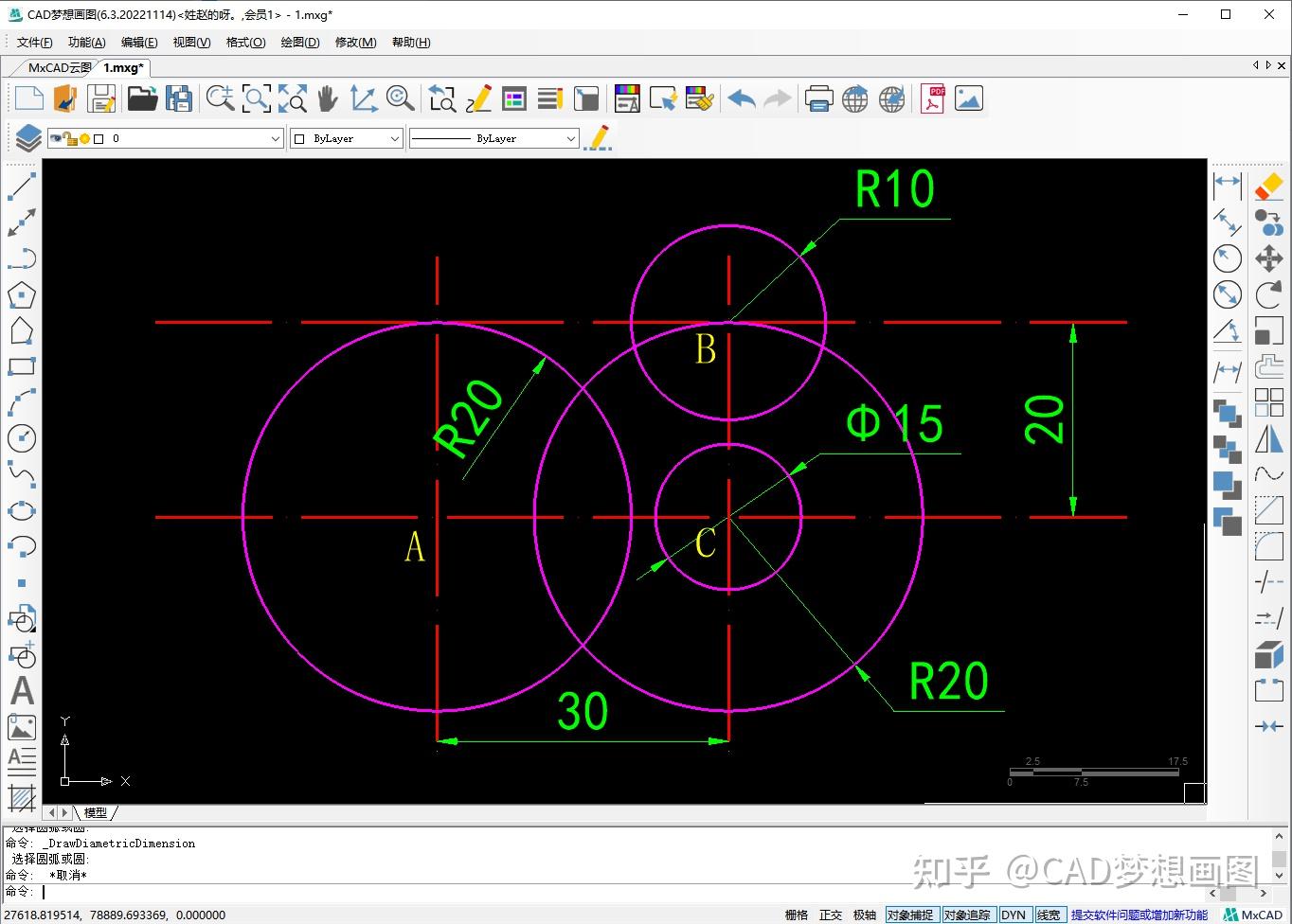This screenshot has height=924, width=1292.
Task: Select the 模型 model layout tab
Action: coord(96,812)
